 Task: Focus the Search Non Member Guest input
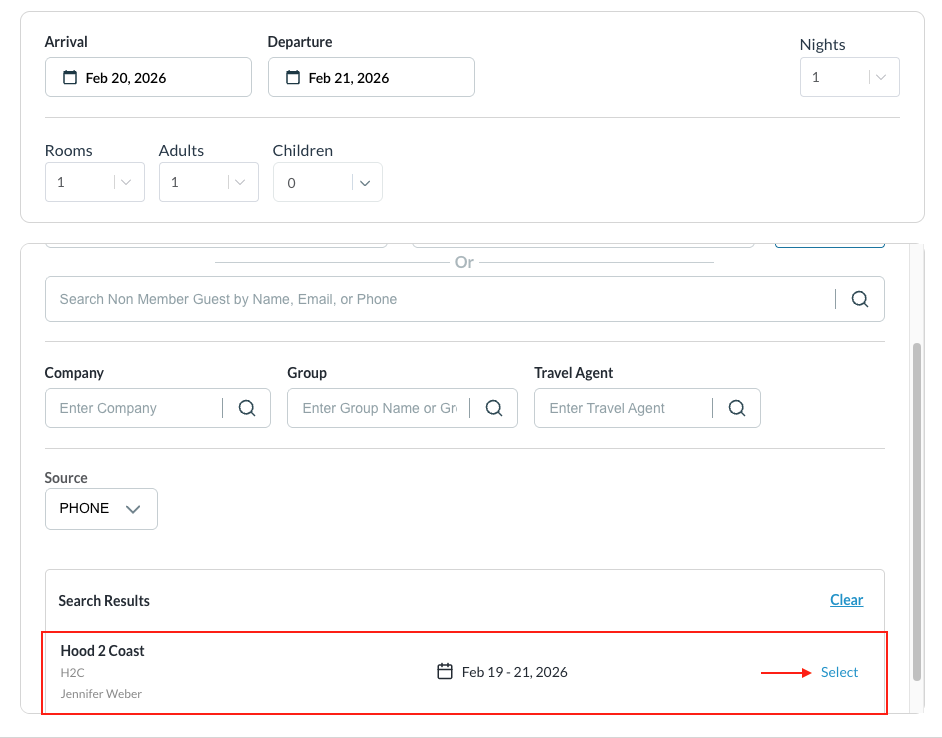(x=440, y=299)
